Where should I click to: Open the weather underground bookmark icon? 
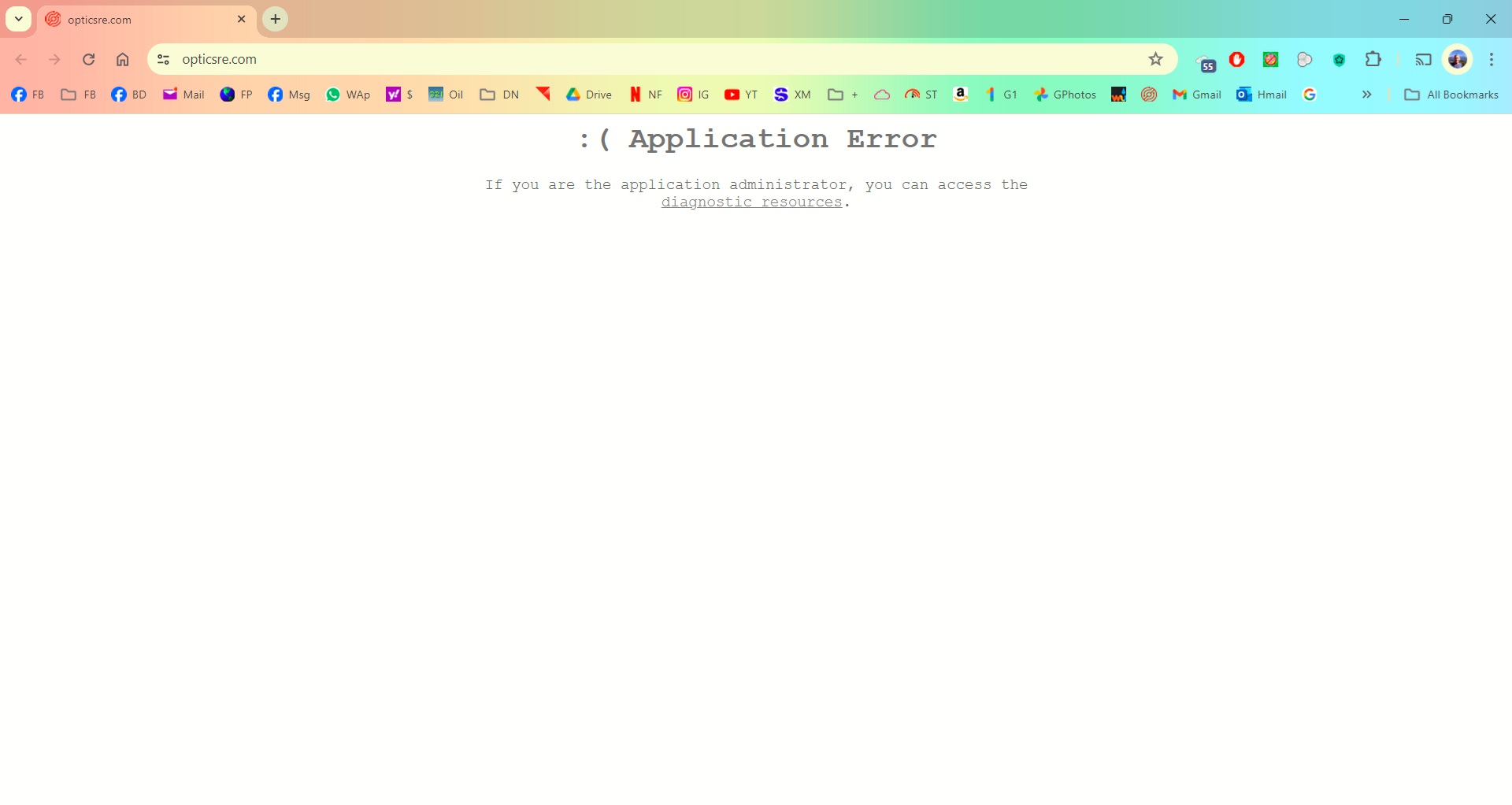(x=1118, y=95)
